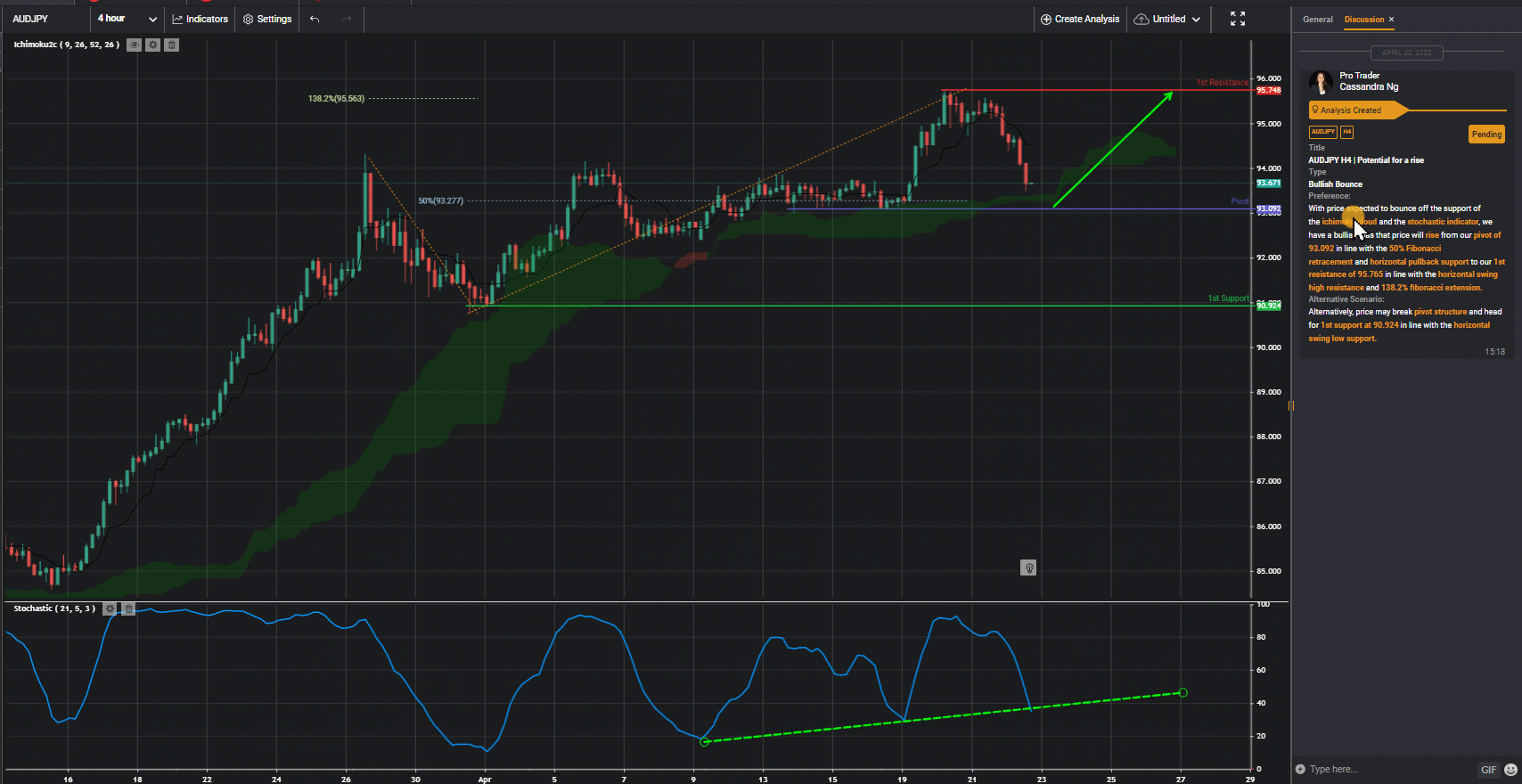Select the Discussion tab

pyautogui.click(x=1364, y=20)
